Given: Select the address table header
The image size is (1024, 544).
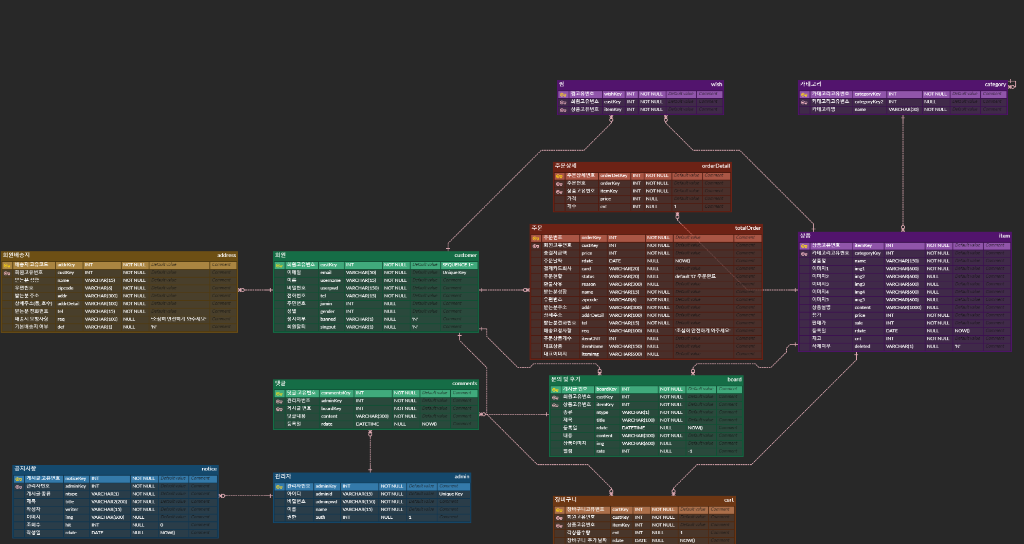Looking at the screenshot, I should pos(119,255).
